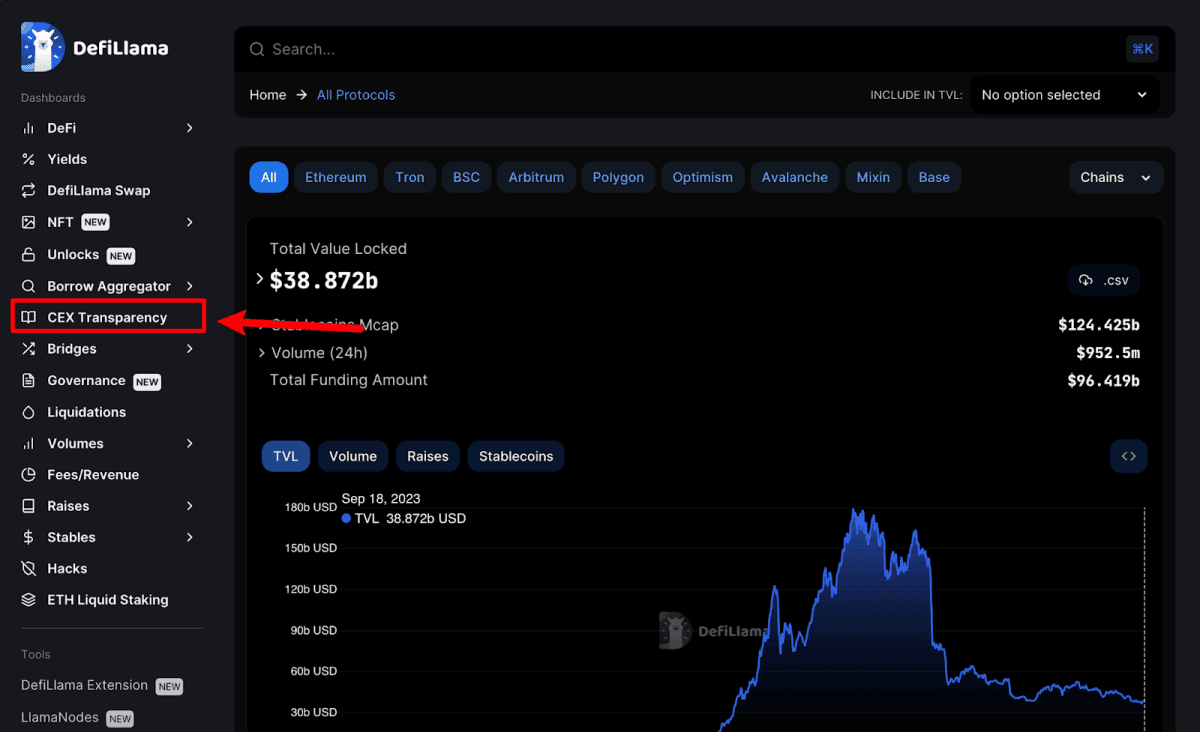Expand the Bridges sidebar submenu
1200x732 pixels.
click(x=189, y=349)
